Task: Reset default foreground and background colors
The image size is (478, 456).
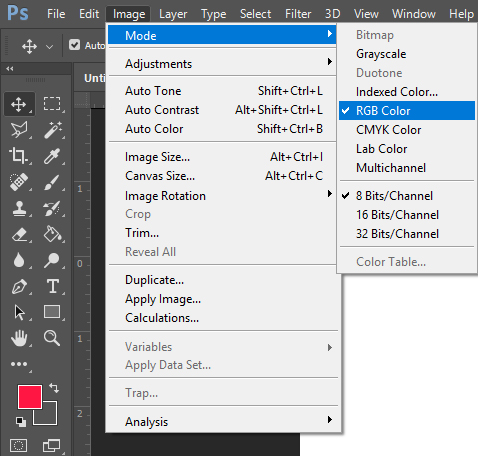Action: [x=21, y=422]
